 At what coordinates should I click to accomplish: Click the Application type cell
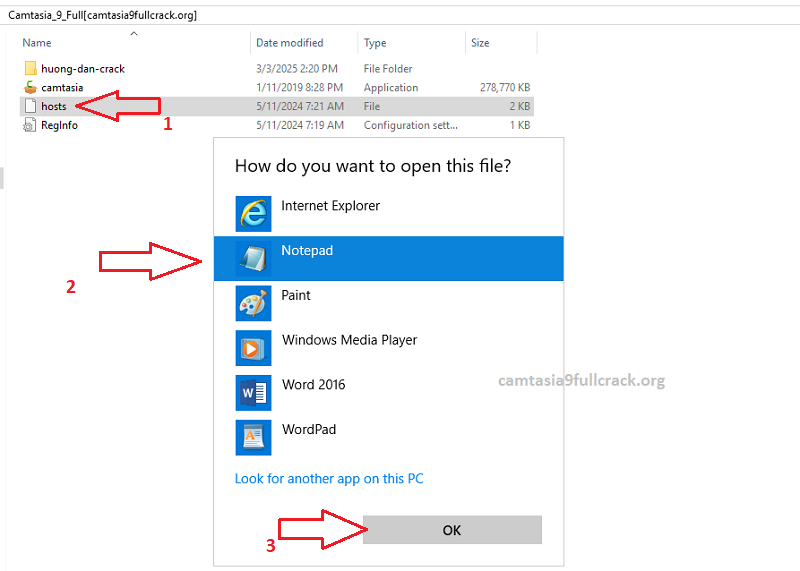click(x=391, y=88)
